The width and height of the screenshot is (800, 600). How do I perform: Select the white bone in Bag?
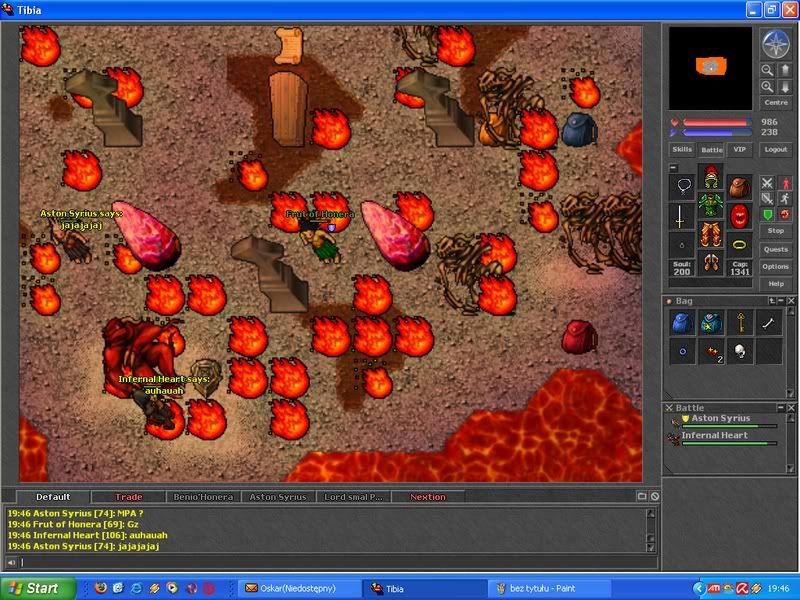click(769, 322)
